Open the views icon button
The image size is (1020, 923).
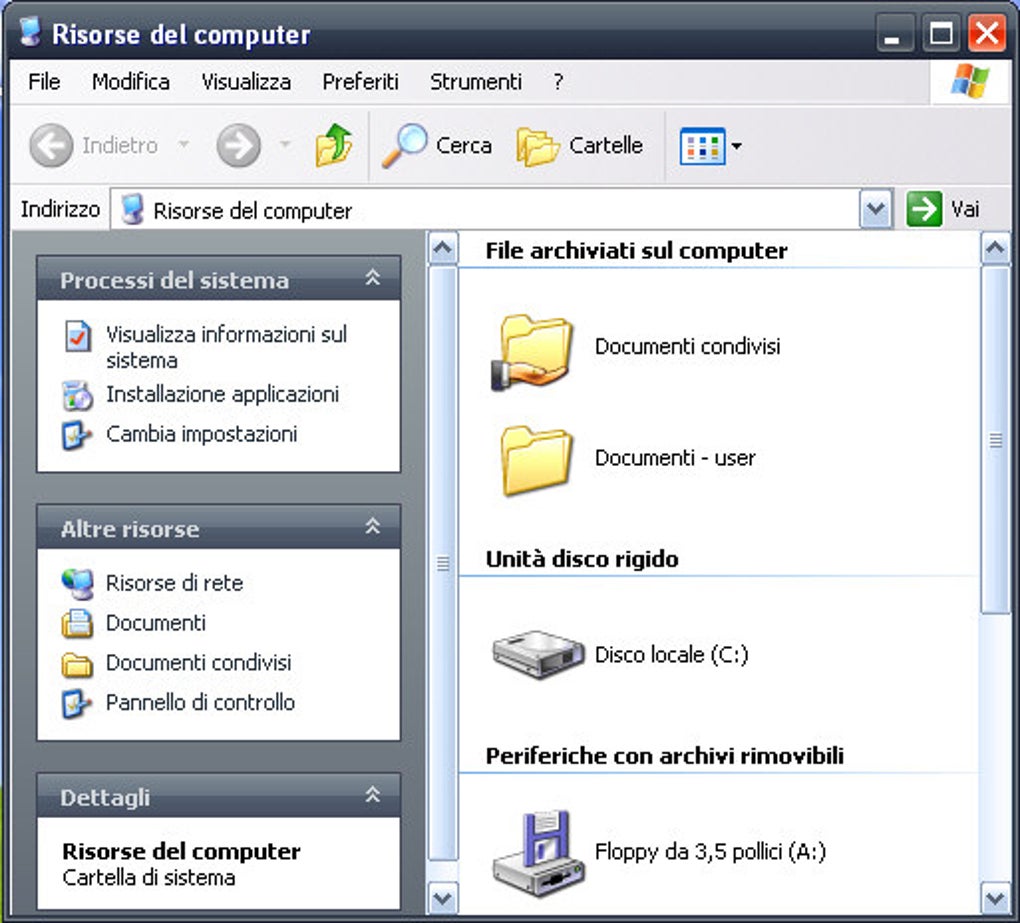point(703,146)
